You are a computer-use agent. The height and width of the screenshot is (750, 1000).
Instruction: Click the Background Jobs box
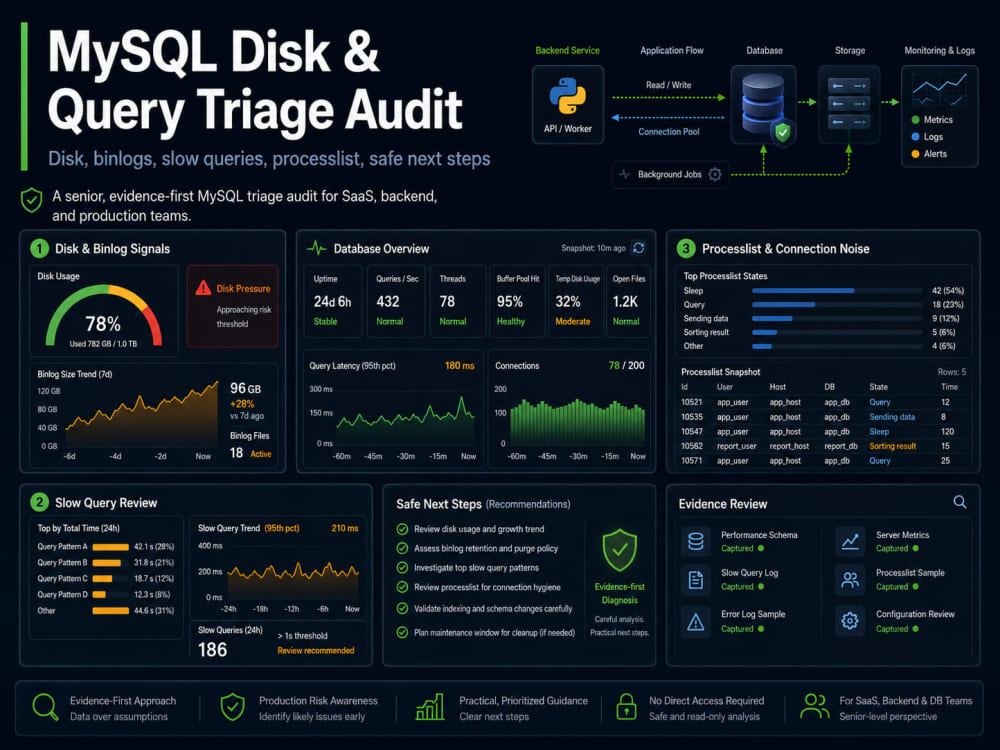[670, 174]
